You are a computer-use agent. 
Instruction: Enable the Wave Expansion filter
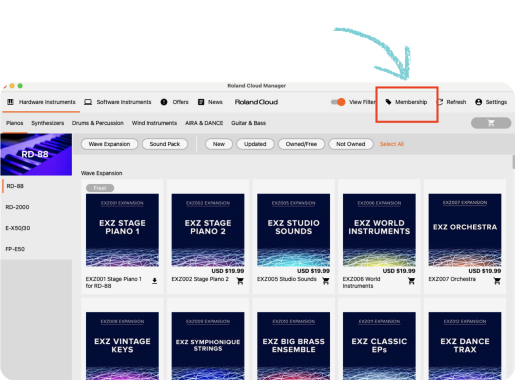(x=109, y=144)
